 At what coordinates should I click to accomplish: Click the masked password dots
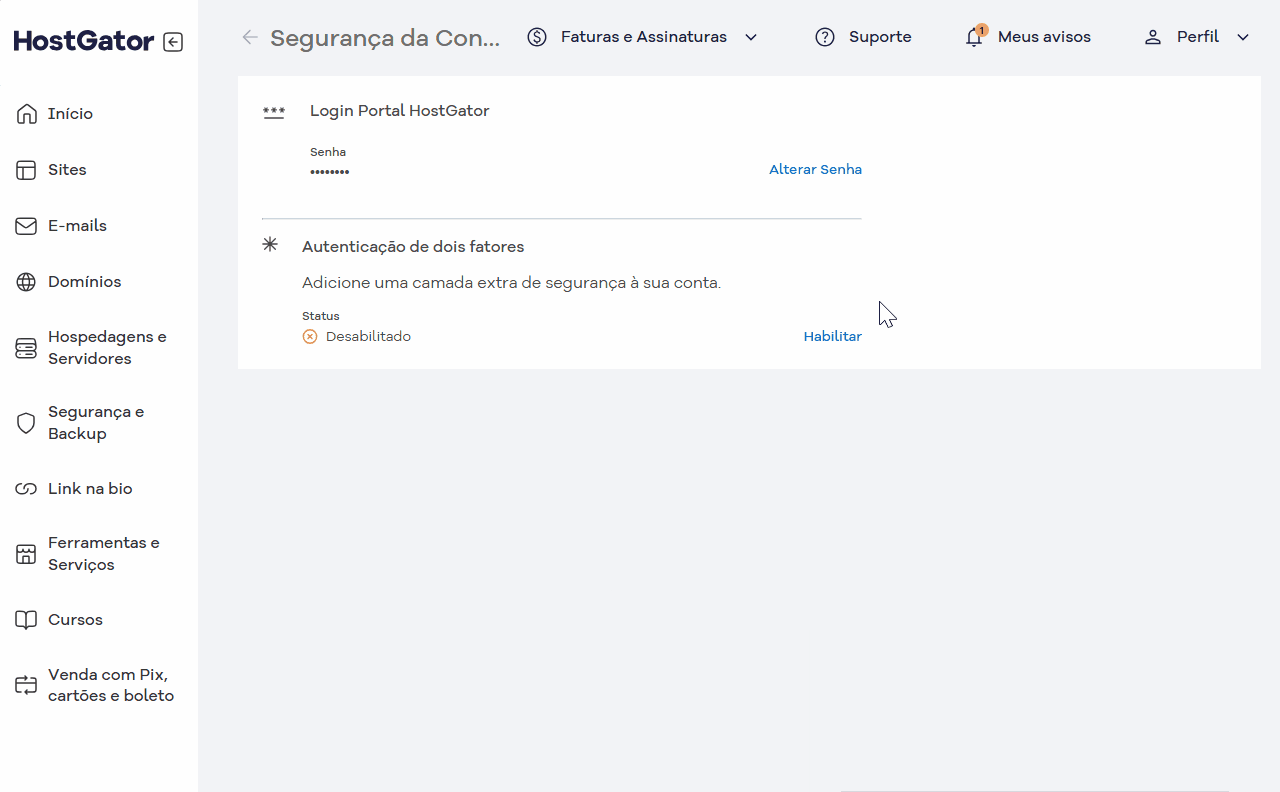click(x=329, y=173)
